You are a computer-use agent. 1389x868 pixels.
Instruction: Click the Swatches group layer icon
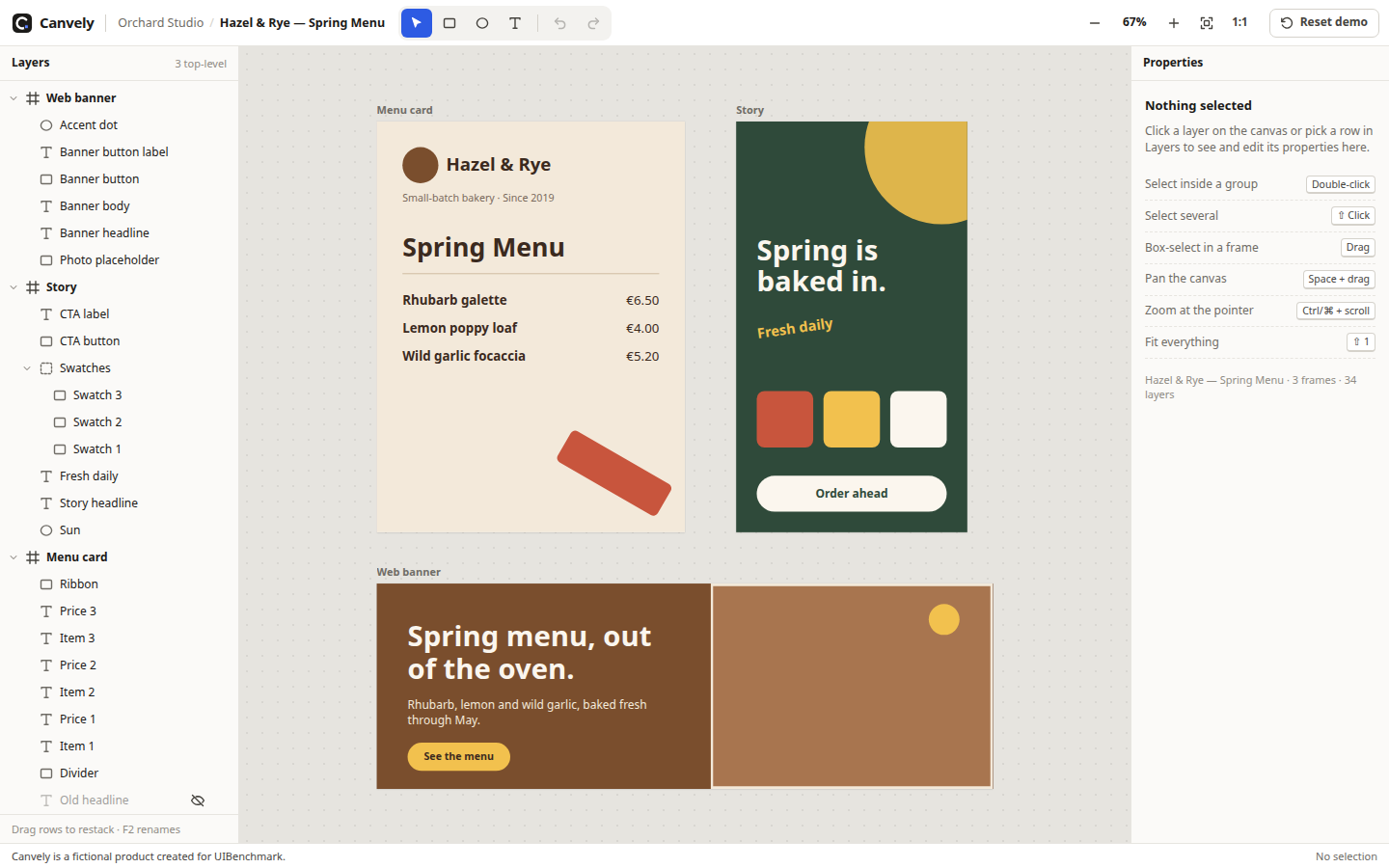tap(46, 368)
